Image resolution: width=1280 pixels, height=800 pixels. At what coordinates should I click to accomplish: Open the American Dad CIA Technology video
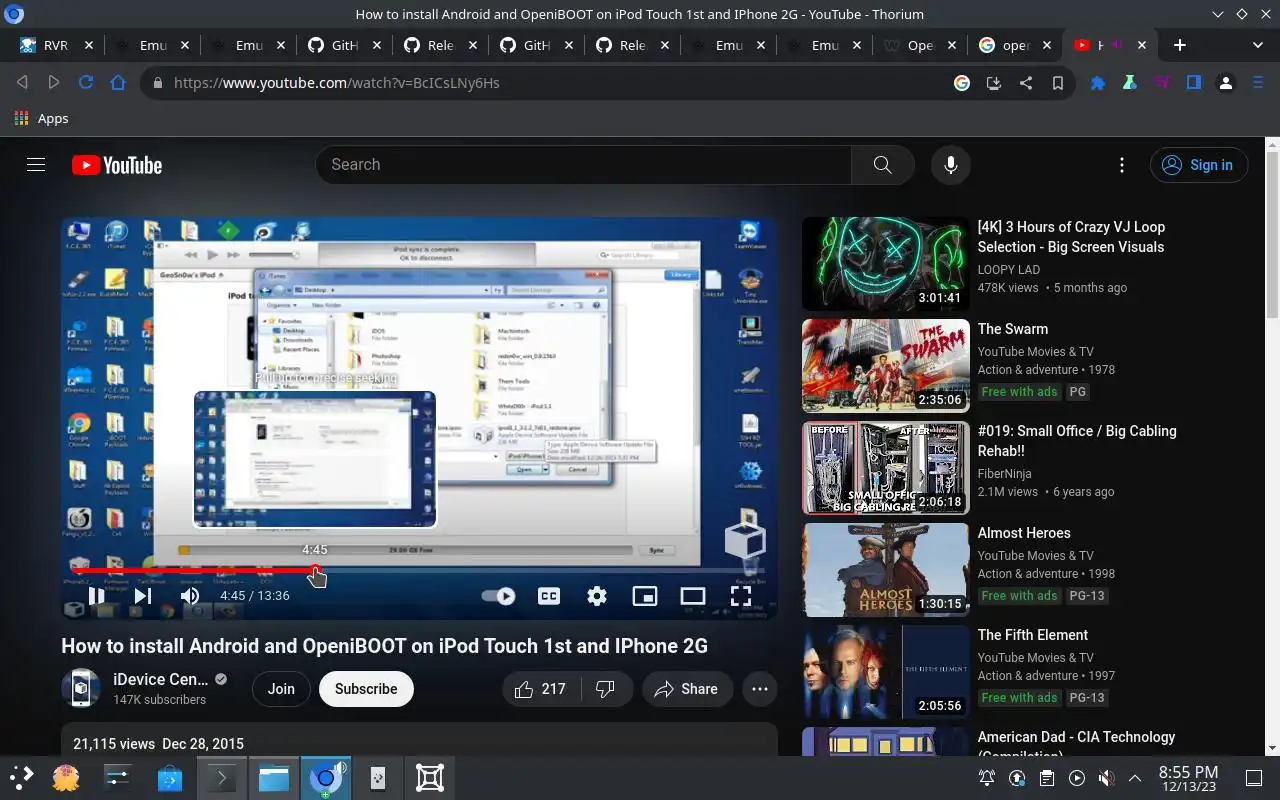click(x=1076, y=744)
